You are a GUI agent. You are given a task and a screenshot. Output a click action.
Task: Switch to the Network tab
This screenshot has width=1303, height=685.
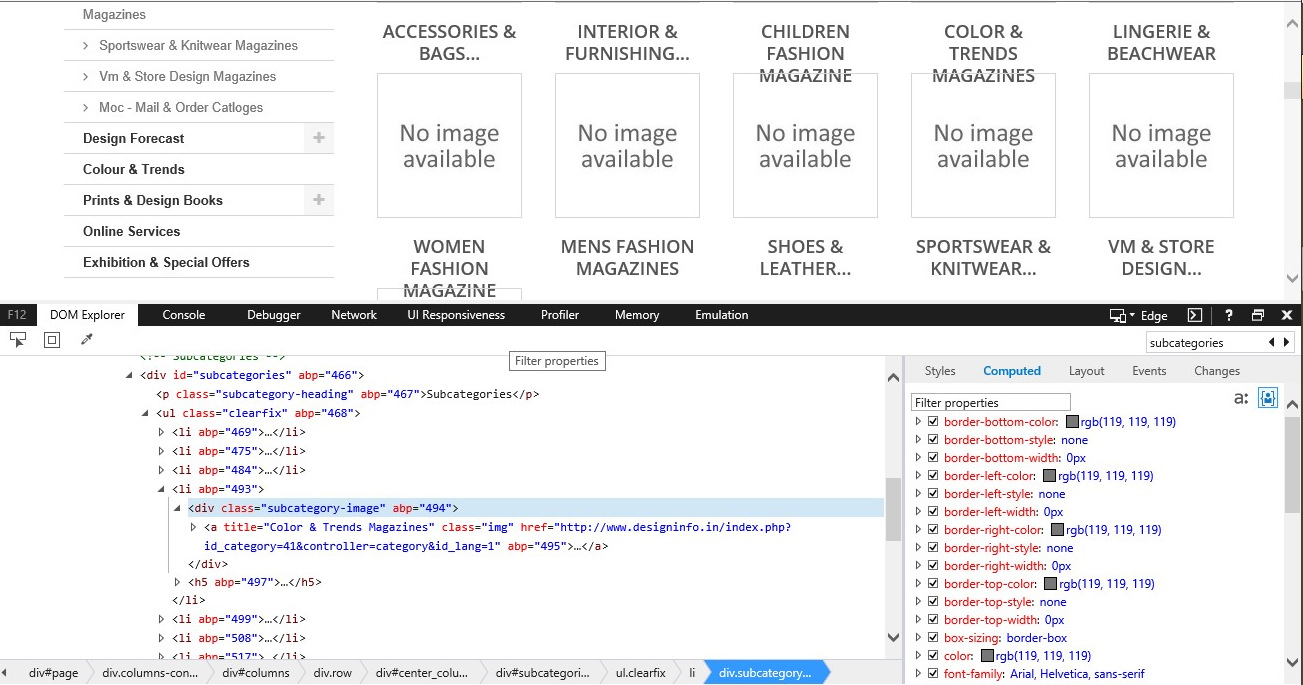[354, 315]
